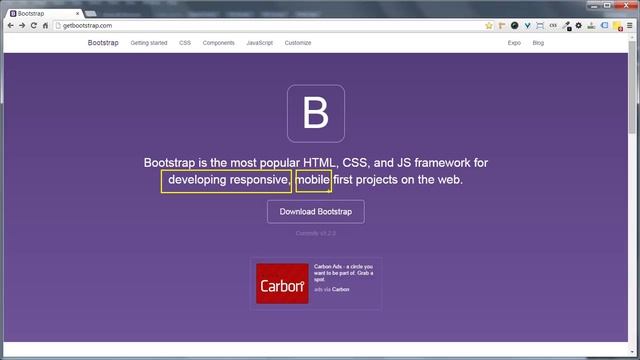Go to the Components nav item
Viewport: 640px width, 360px height.
(x=219, y=43)
